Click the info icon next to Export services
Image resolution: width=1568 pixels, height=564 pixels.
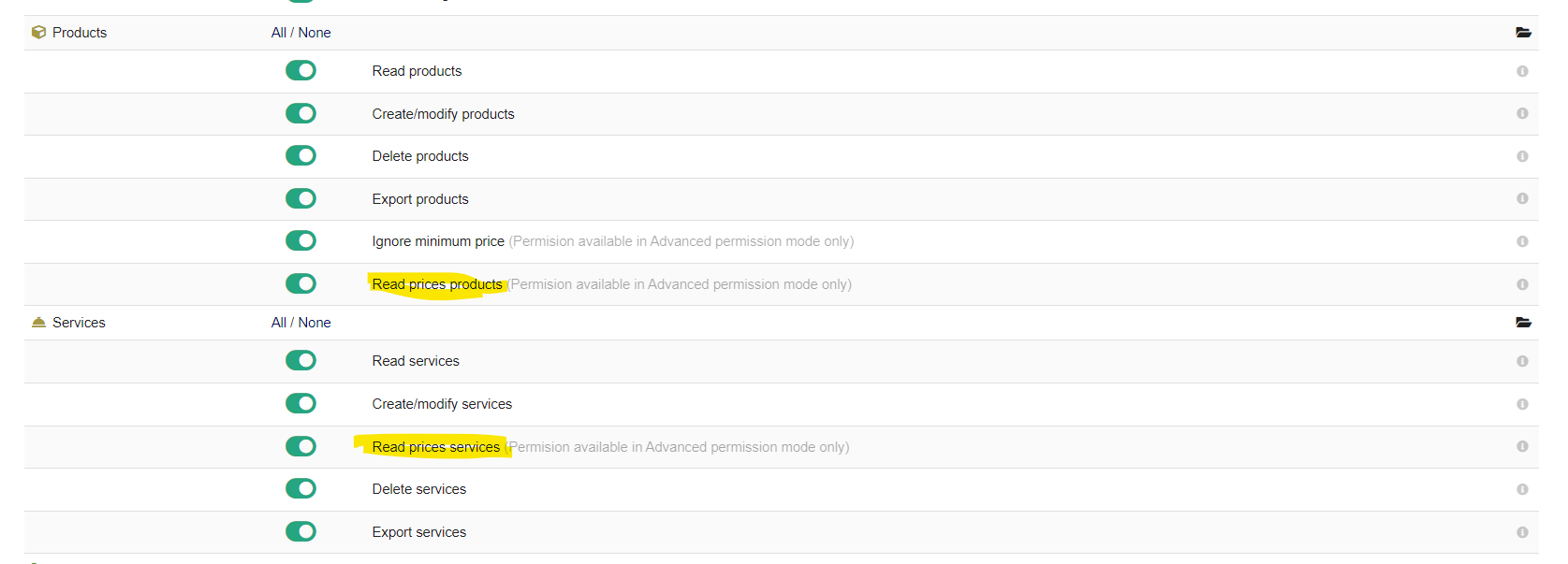1523,531
